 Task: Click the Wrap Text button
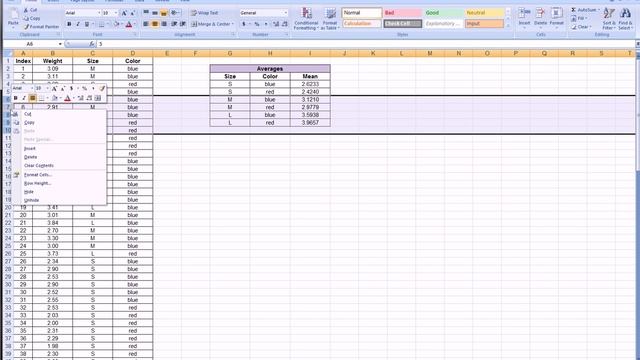204,13
